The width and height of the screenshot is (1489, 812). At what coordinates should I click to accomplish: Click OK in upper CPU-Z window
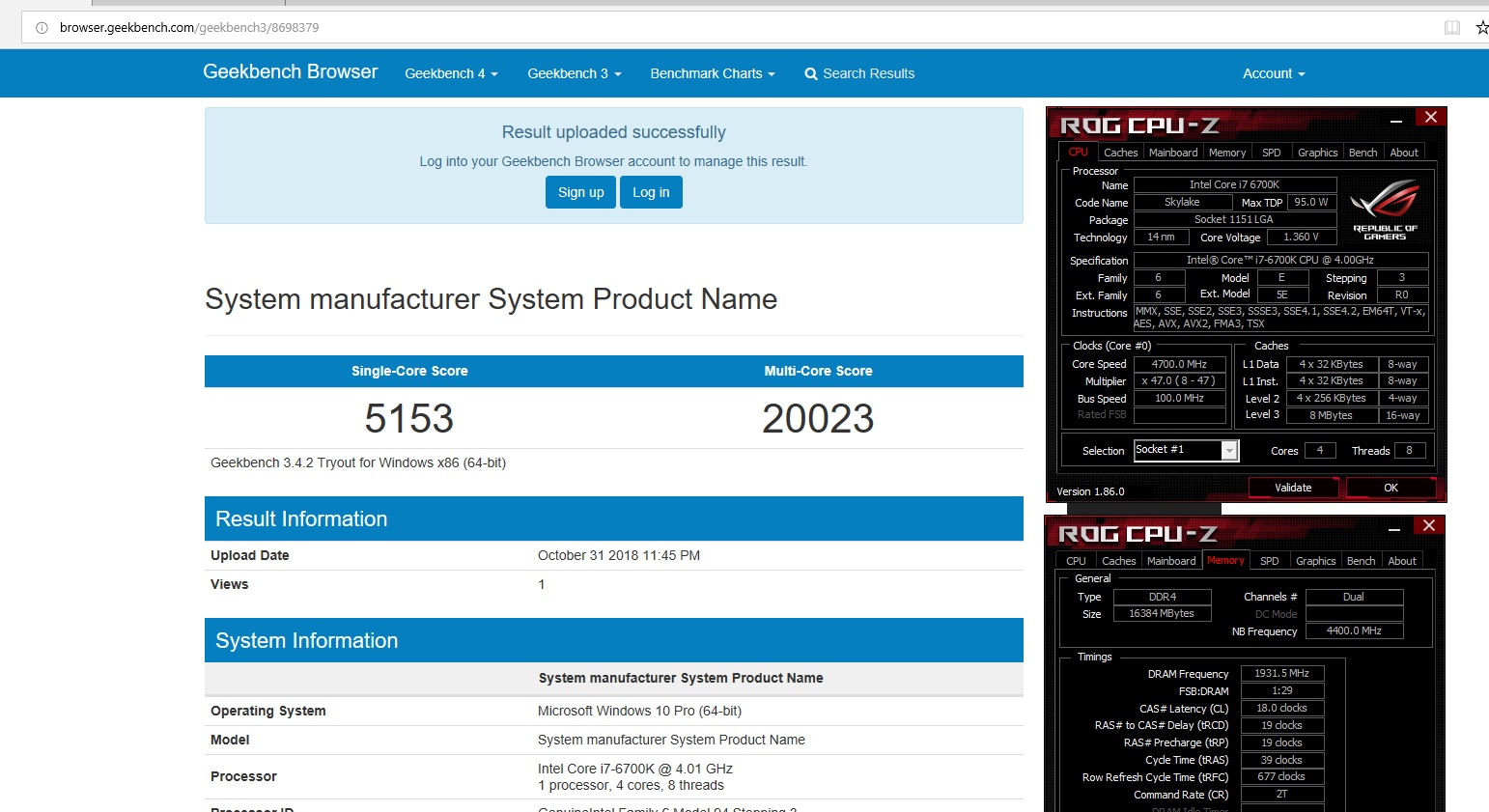pyautogui.click(x=1391, y=488)
